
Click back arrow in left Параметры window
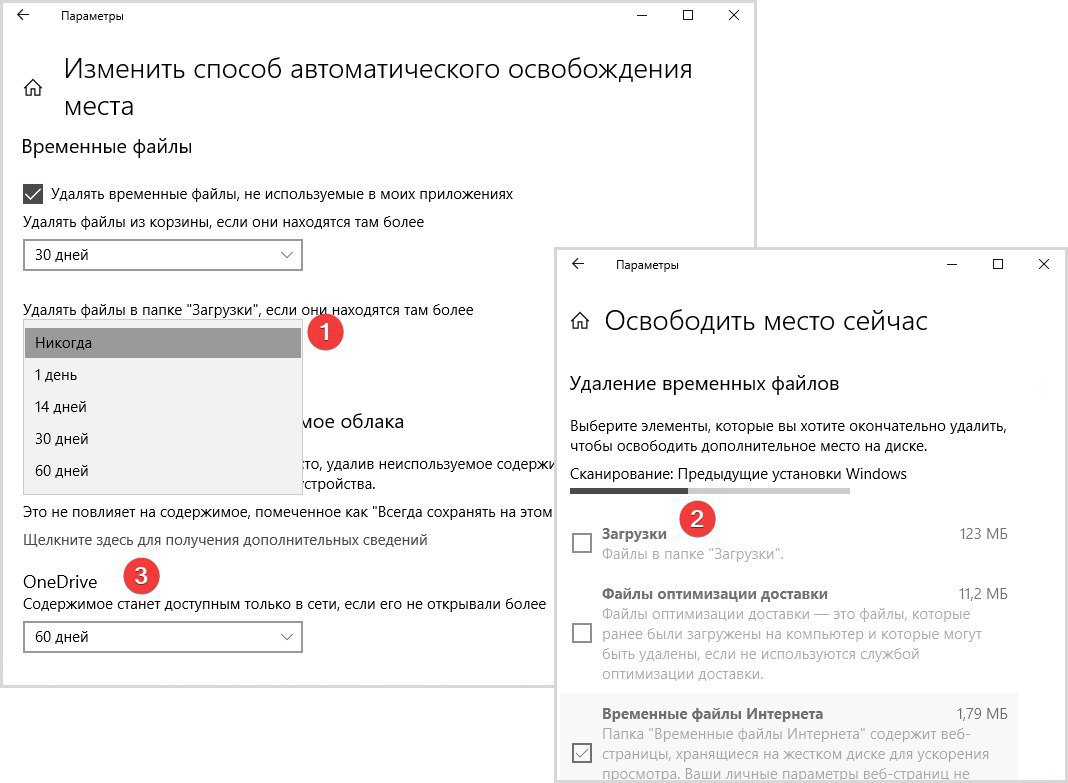[x=23, y=15]
